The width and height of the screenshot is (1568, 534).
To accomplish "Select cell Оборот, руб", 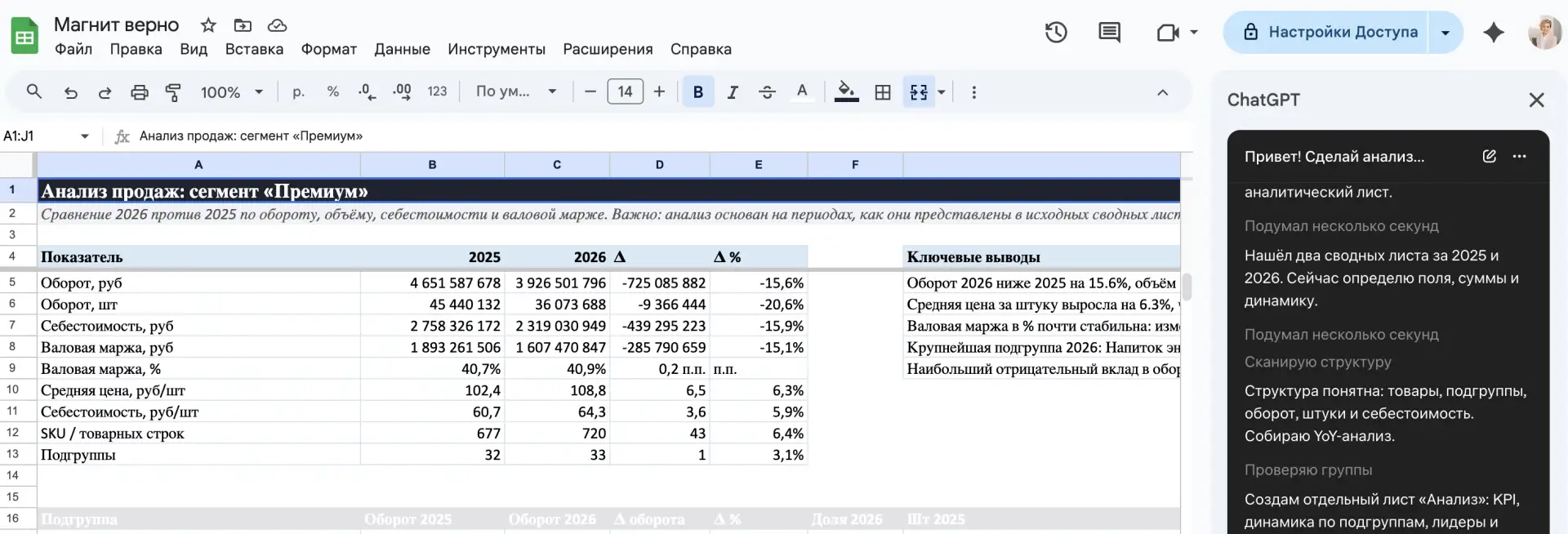I will [x=198, y=283].
